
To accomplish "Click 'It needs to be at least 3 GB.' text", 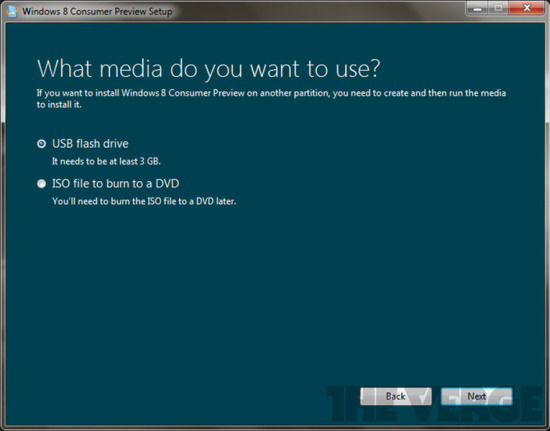I will (106, 161).
